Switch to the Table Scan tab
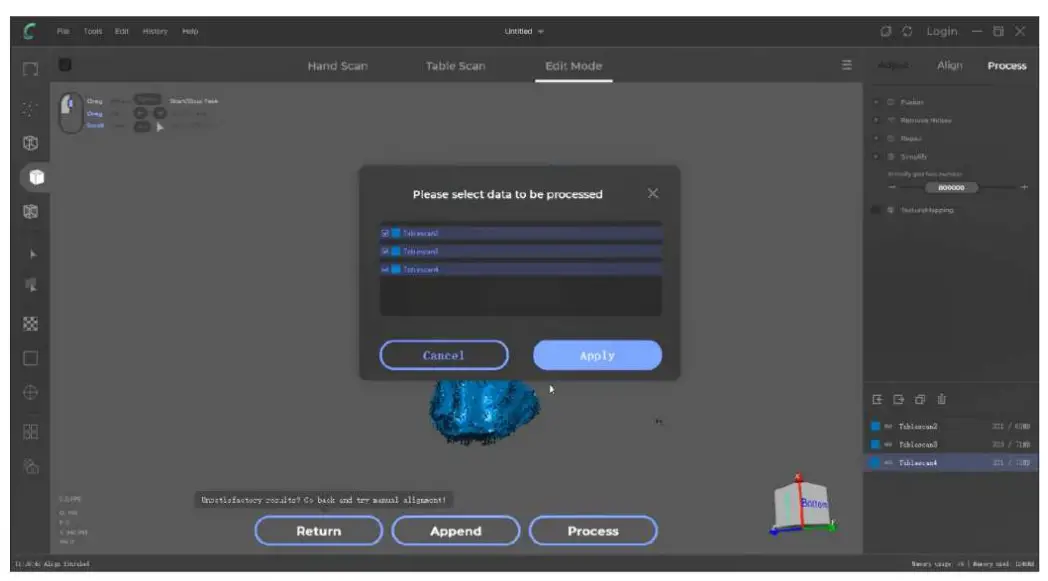 click(456, 66)
